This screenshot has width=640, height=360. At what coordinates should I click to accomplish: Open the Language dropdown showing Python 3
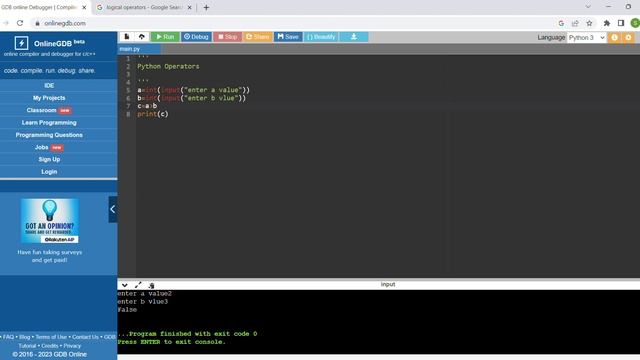coord(587,38)
